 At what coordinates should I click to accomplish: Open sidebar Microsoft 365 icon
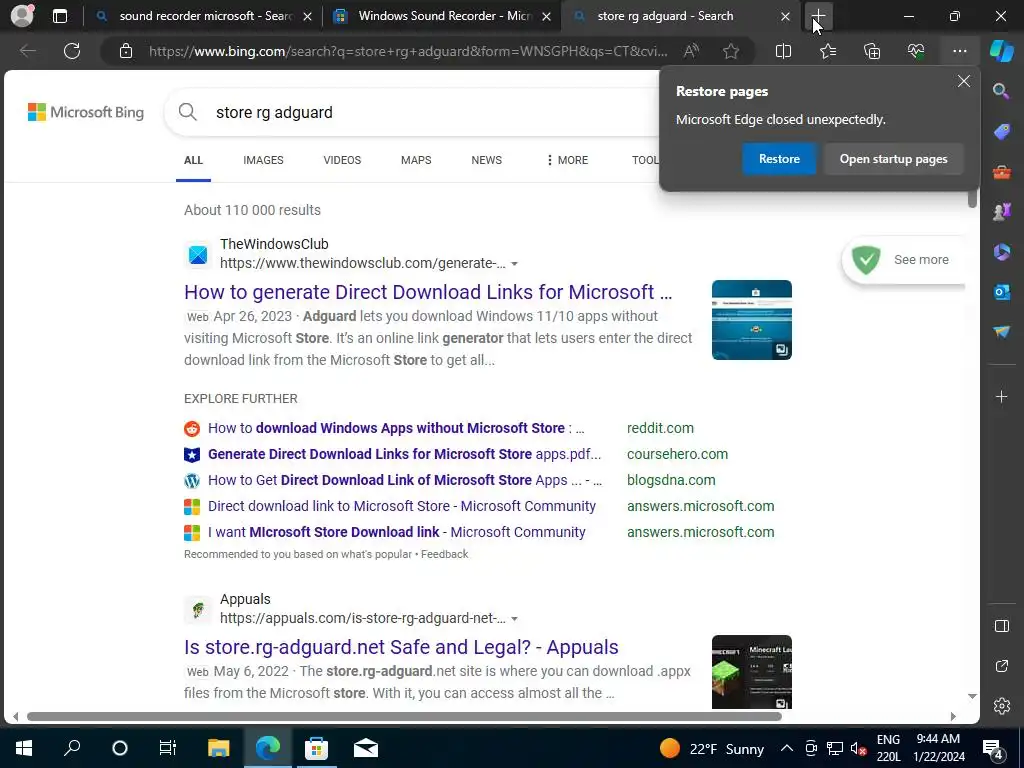coord(1001,251)
